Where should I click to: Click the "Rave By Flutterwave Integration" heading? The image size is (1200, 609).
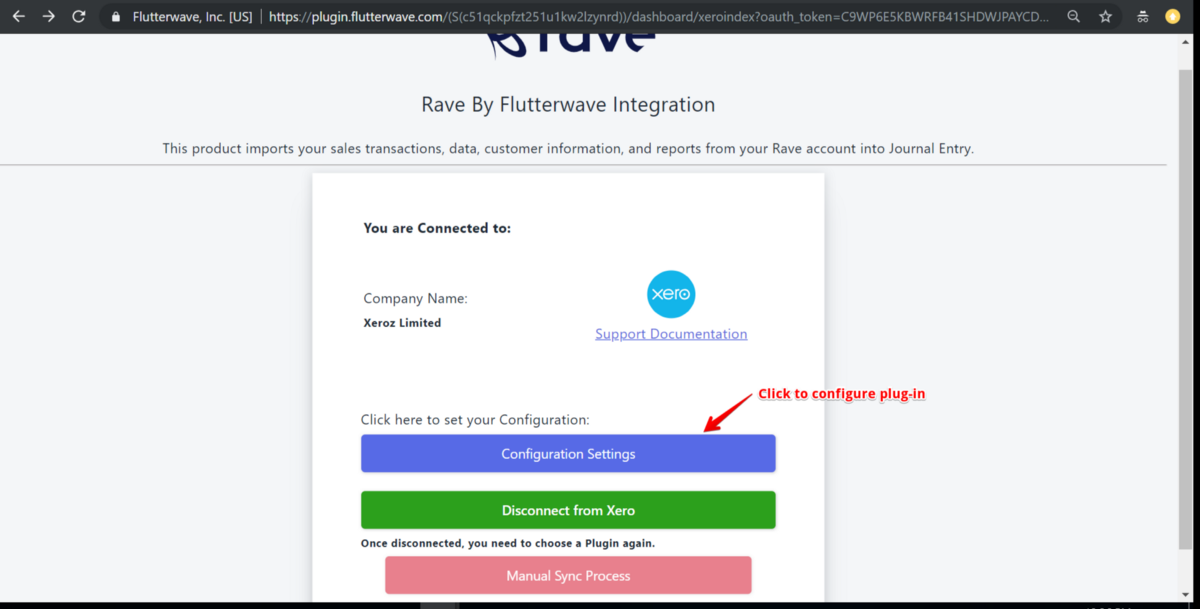click(x=568, y=105)
